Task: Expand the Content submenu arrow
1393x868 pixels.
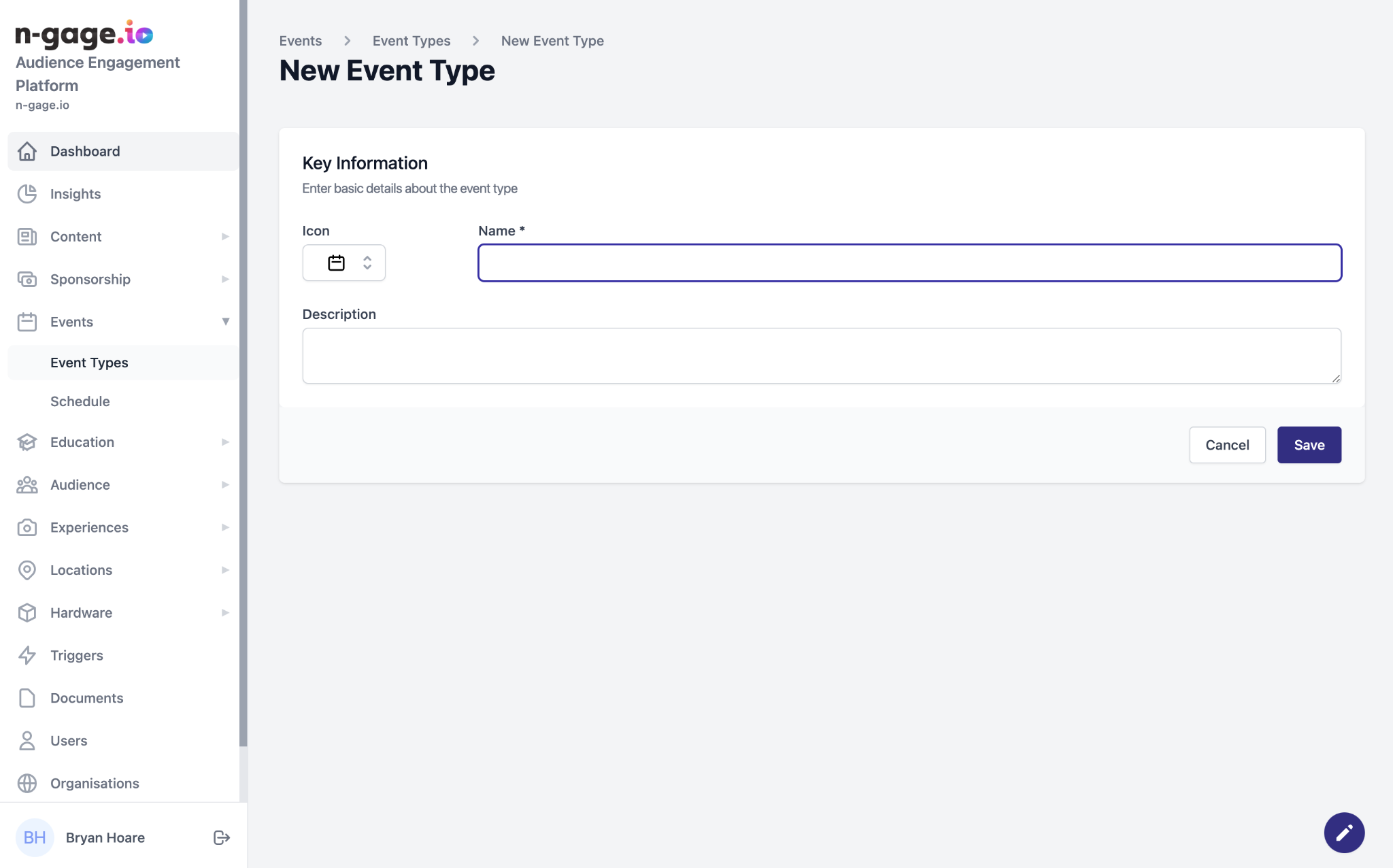Action: pos(225,237)
